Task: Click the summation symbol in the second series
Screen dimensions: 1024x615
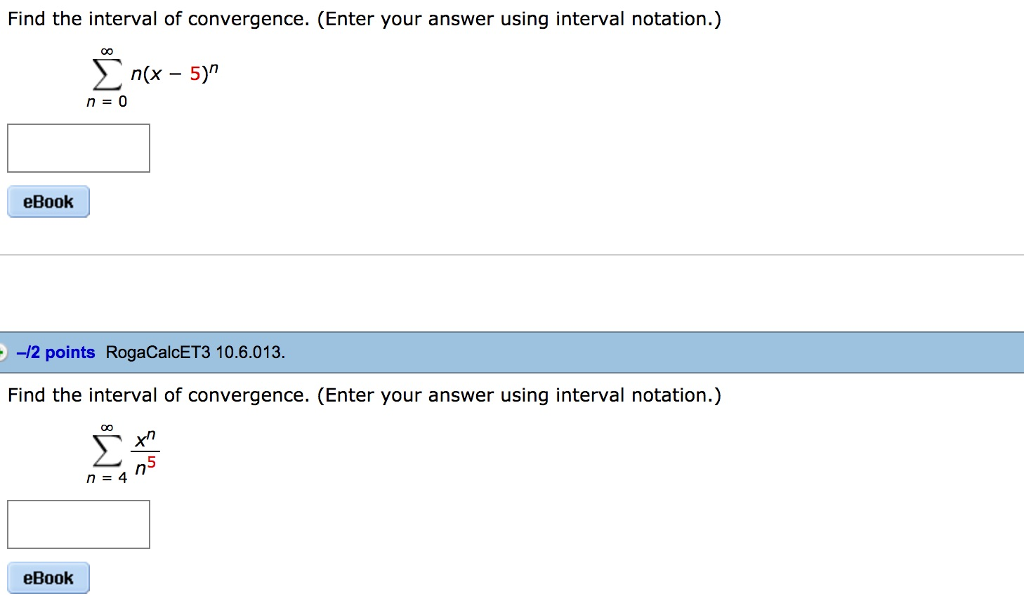Action: 106,450
